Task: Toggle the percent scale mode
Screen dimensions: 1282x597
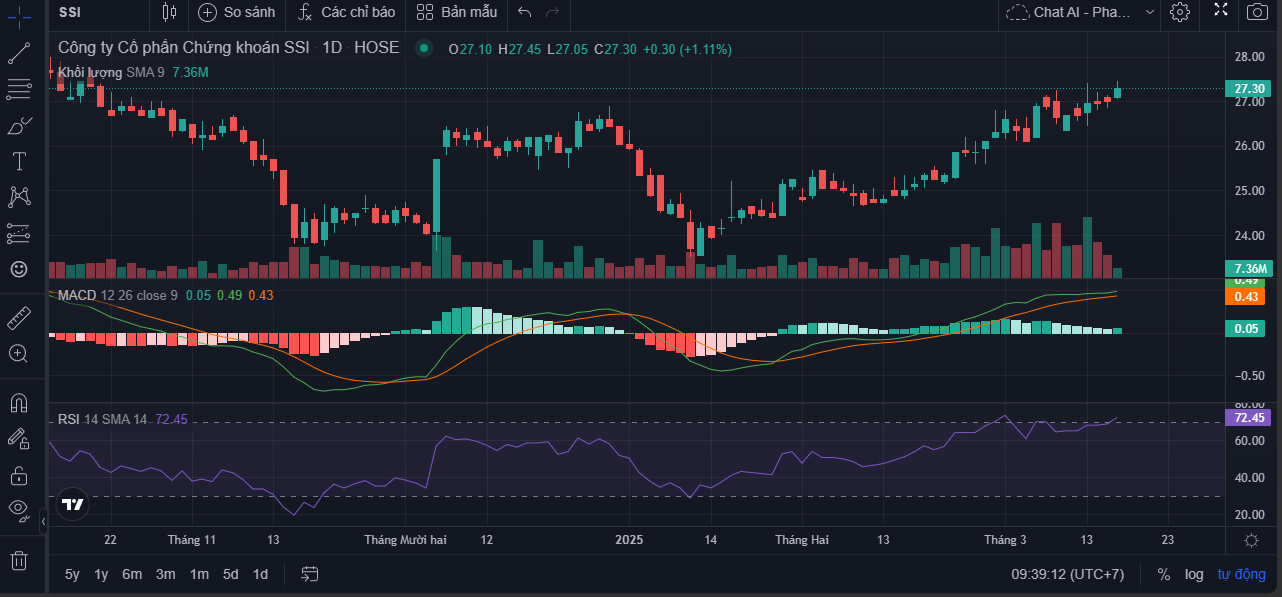Action: [1164, 574]
